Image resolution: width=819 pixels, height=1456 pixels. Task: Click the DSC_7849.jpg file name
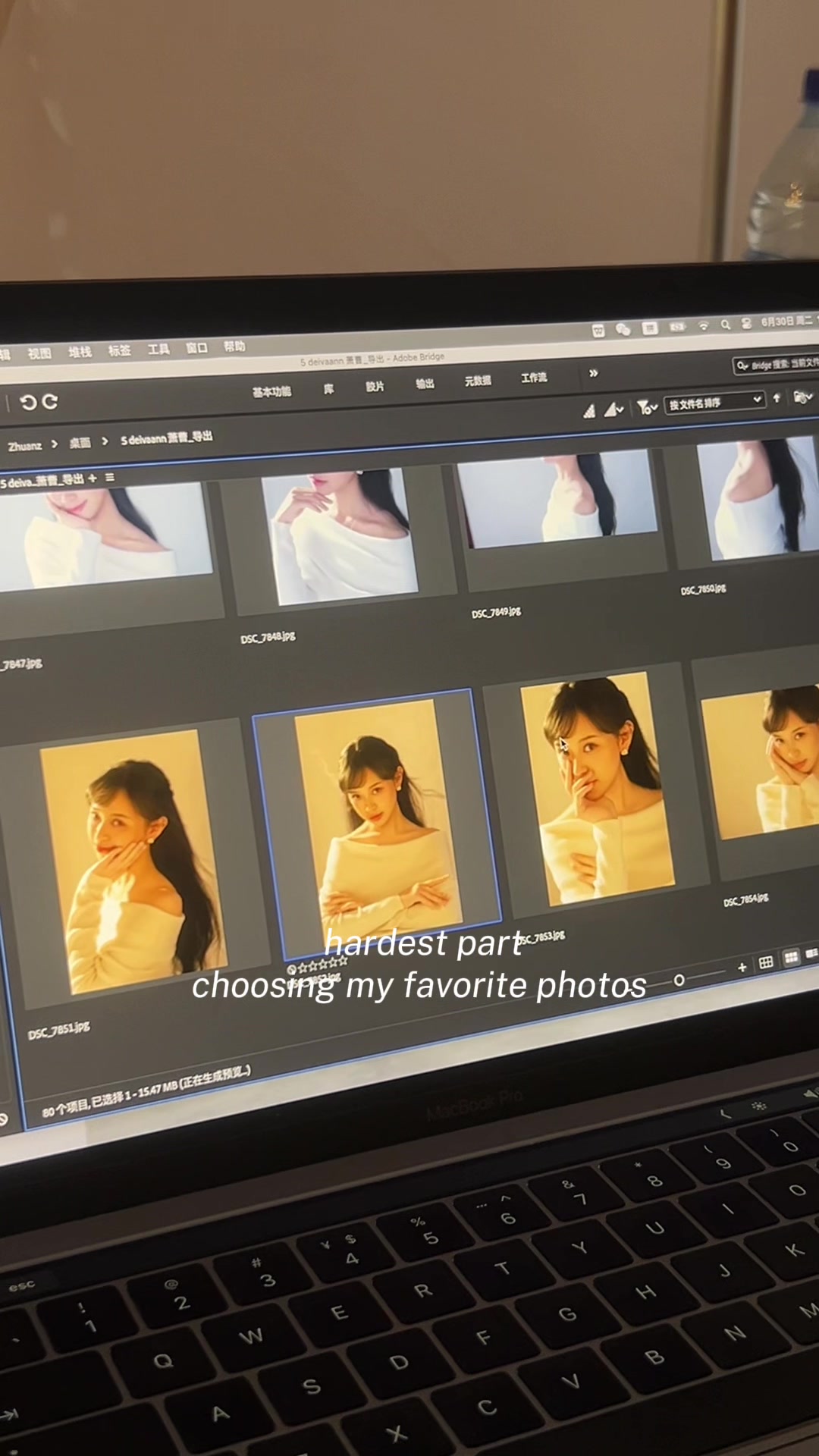click(x=496, y=612)
